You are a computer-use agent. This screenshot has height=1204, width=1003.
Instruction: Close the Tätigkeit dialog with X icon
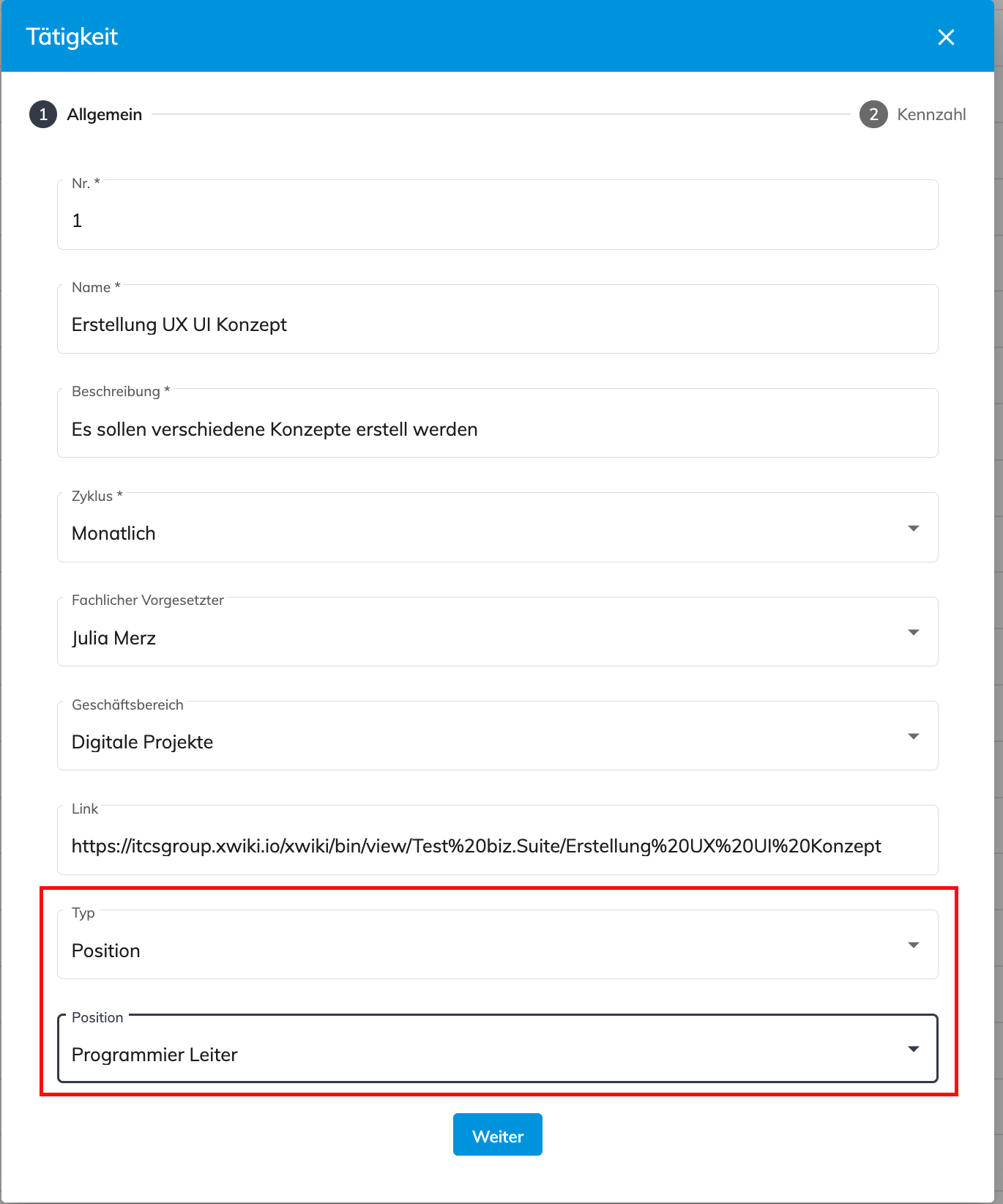coord(946,37)
